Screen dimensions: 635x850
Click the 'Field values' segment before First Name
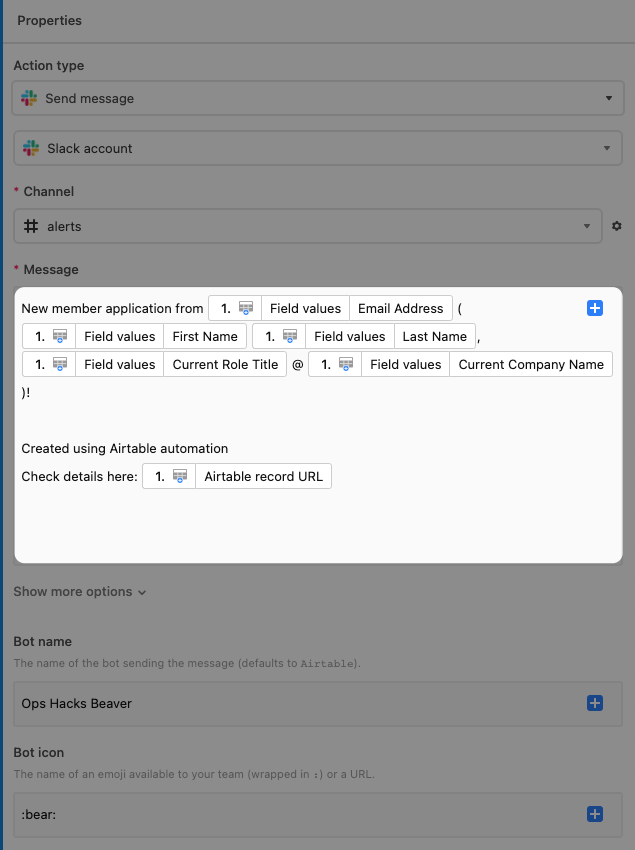click(120, 337)
